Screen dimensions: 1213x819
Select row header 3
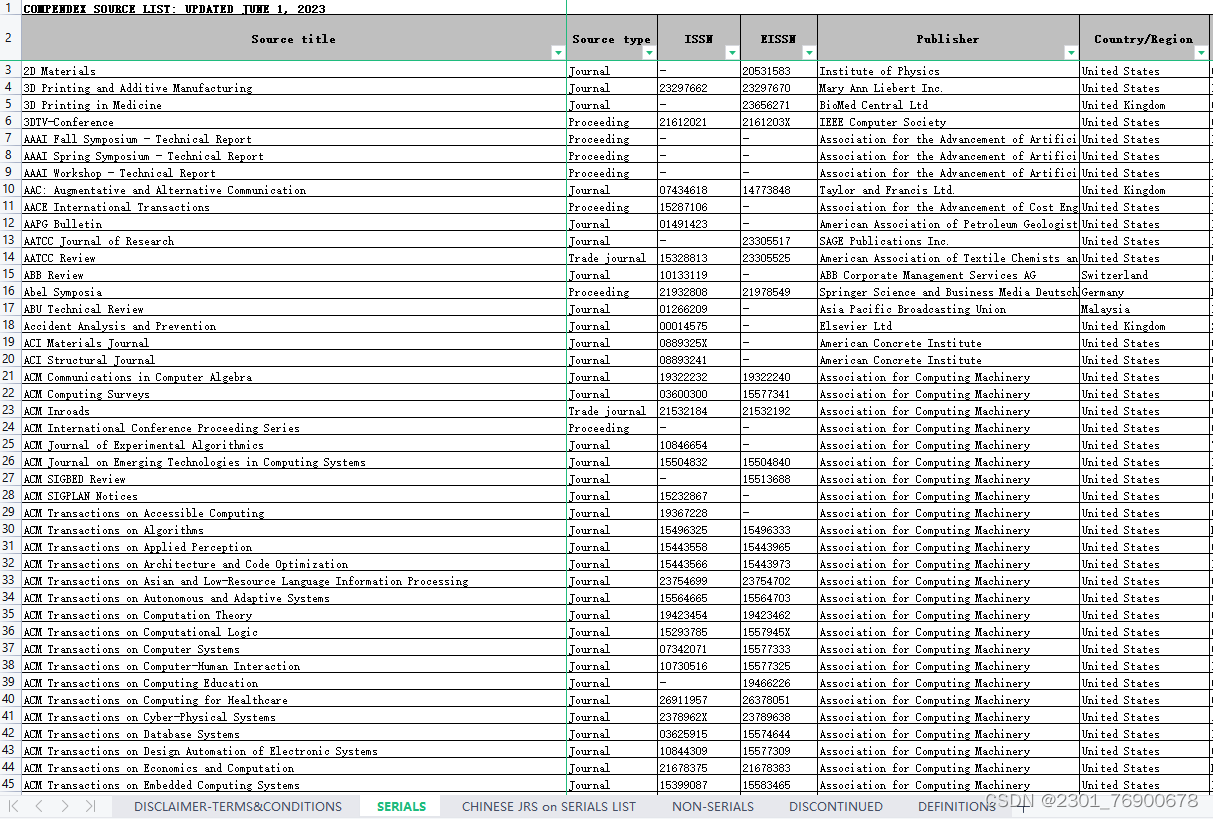pyautogui.click(x=9, y=70)
